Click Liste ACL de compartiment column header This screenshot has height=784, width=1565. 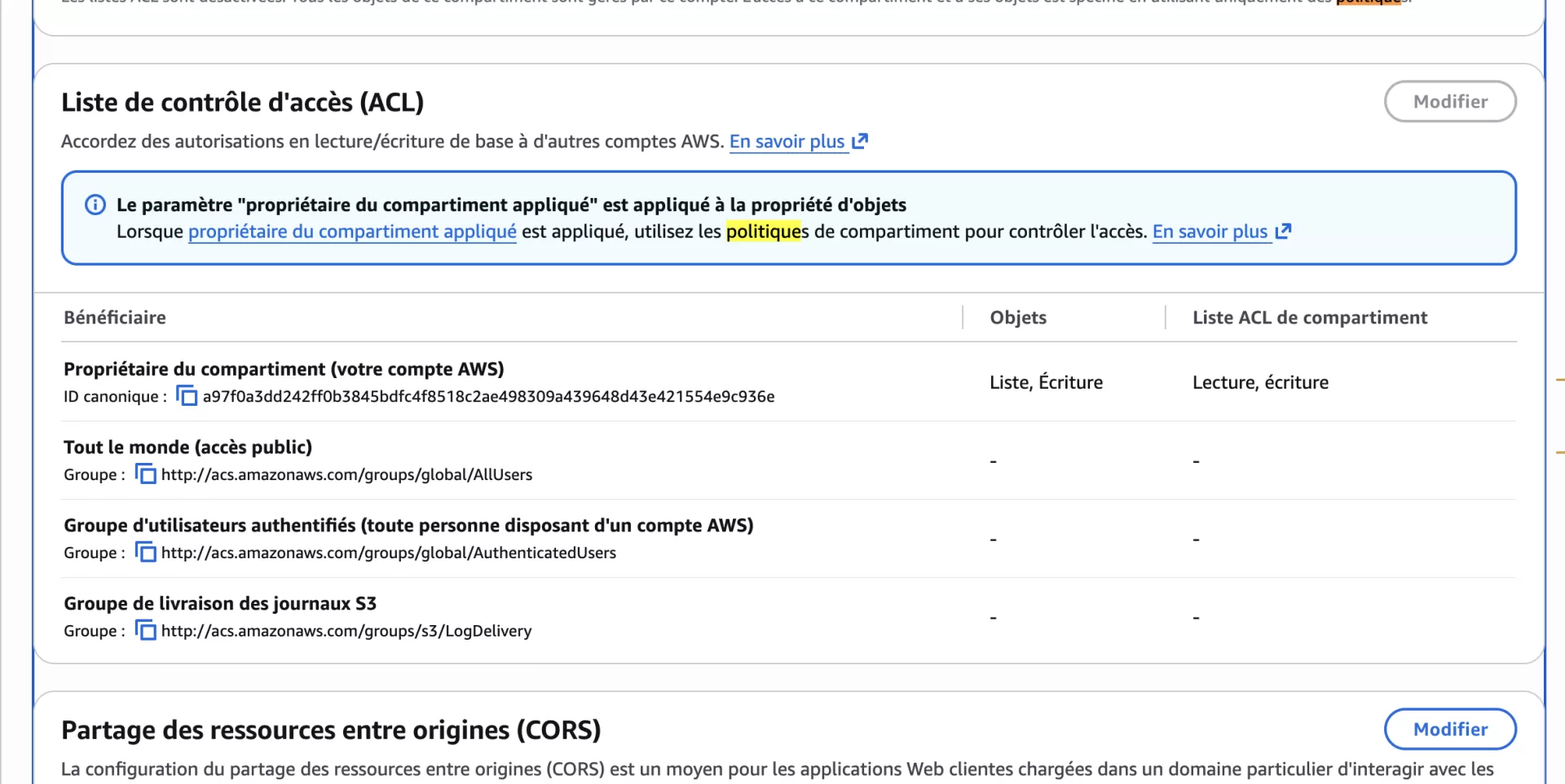1310,318
